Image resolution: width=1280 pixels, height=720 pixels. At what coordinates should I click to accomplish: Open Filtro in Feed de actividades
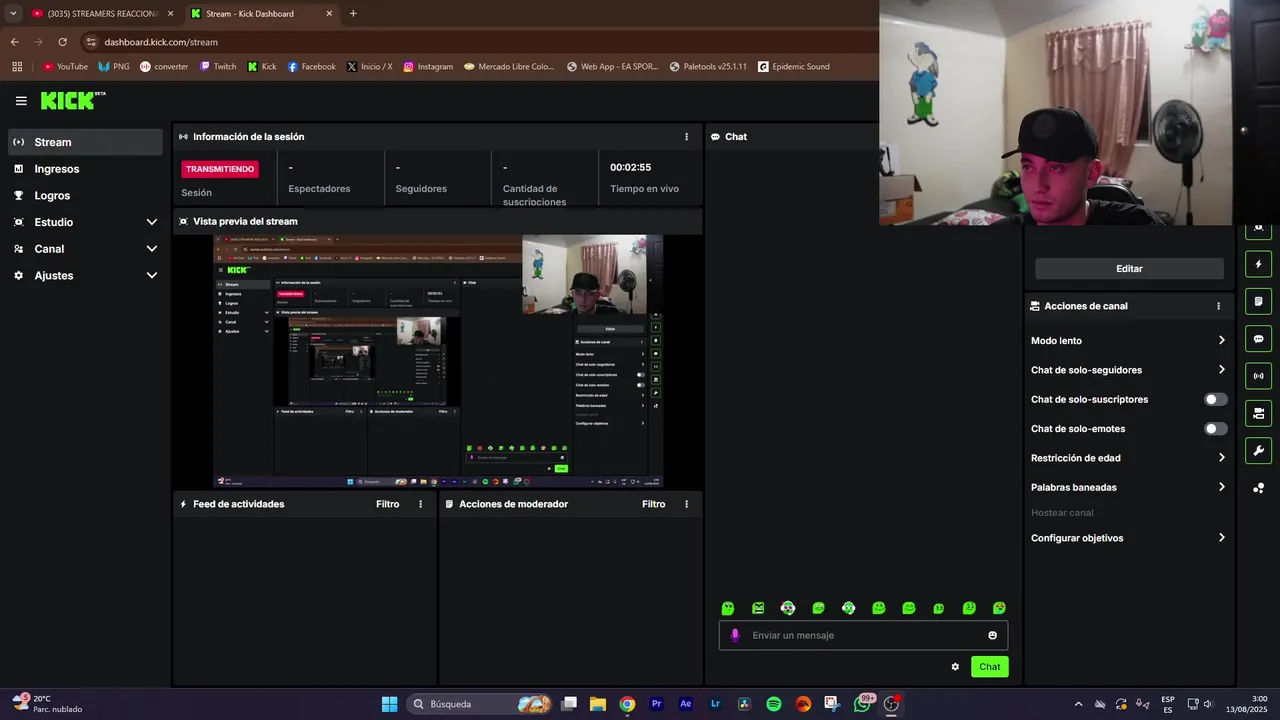point(387,504)
